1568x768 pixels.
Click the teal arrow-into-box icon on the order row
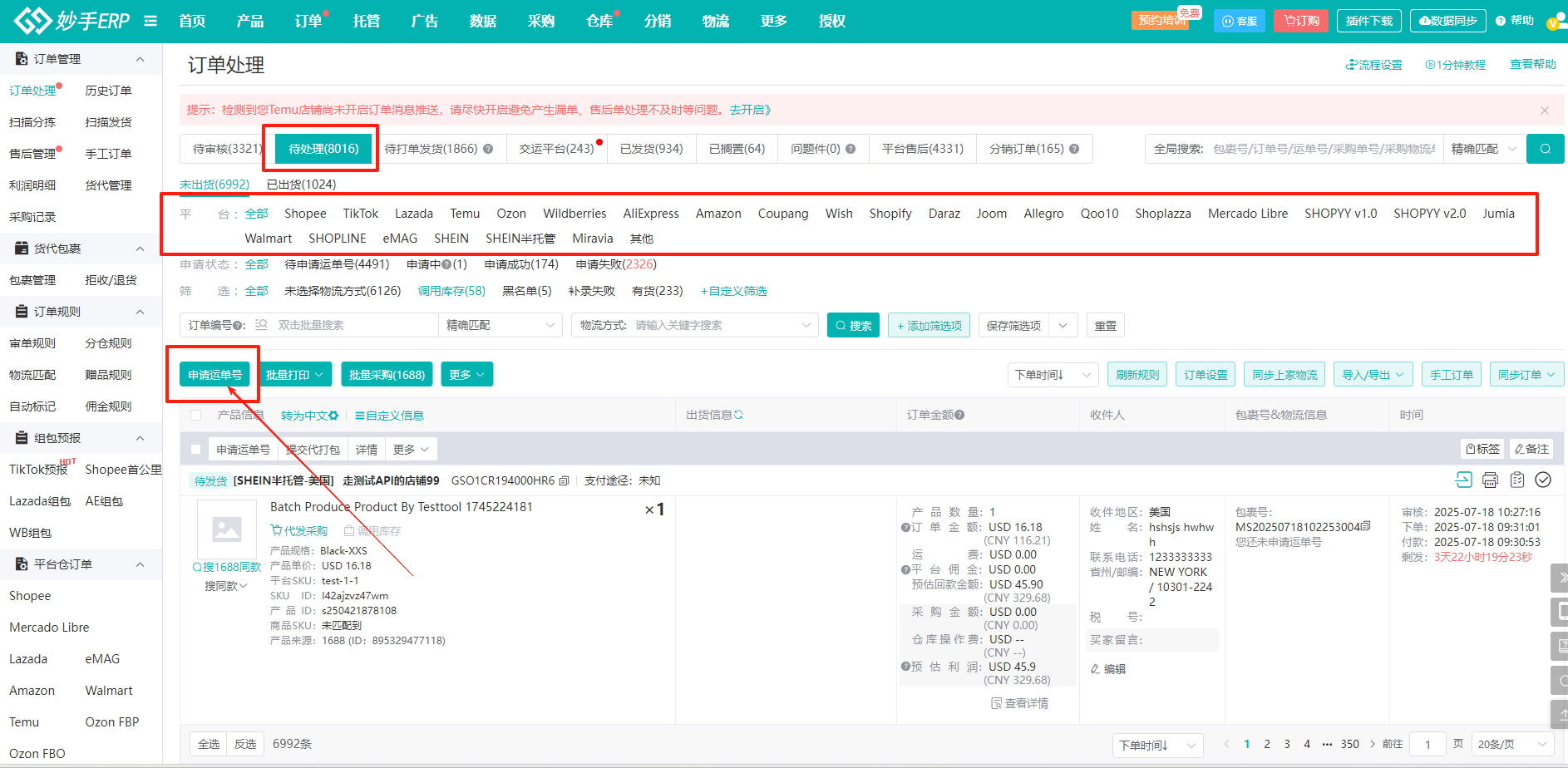coord(1463,480)
